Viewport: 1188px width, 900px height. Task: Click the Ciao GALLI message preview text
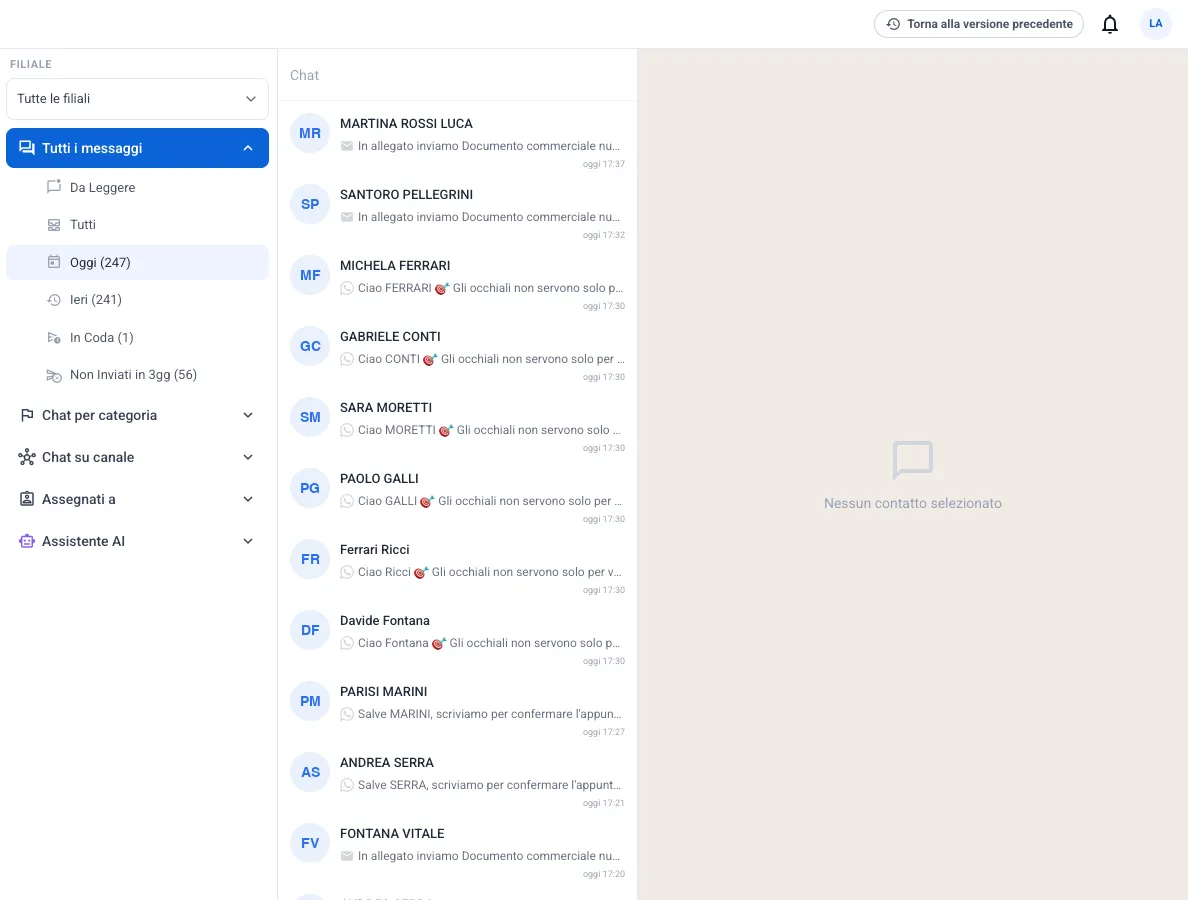click(x=491, y=501)
